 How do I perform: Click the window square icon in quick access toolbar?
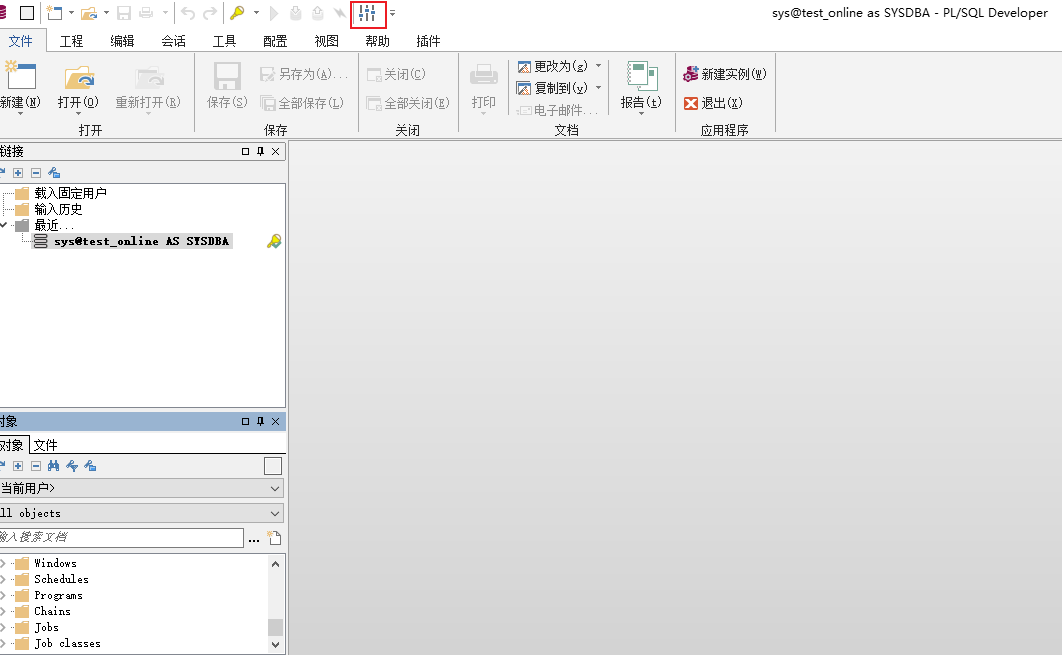point(27,13)
